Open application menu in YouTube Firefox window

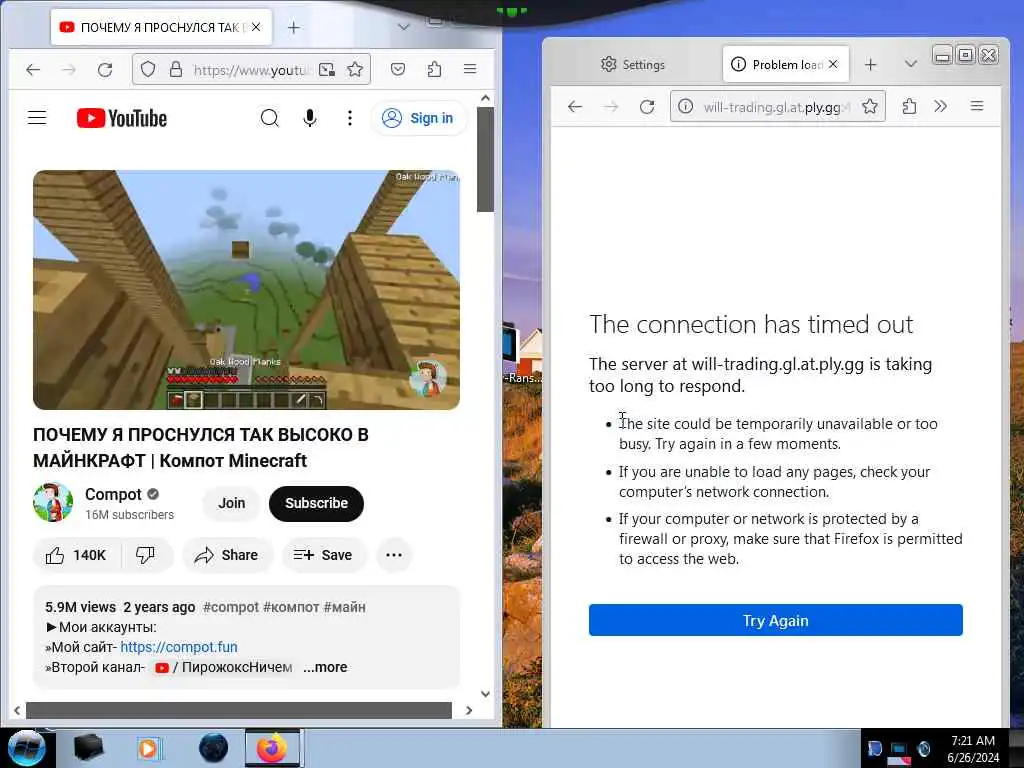coord(470,69)
